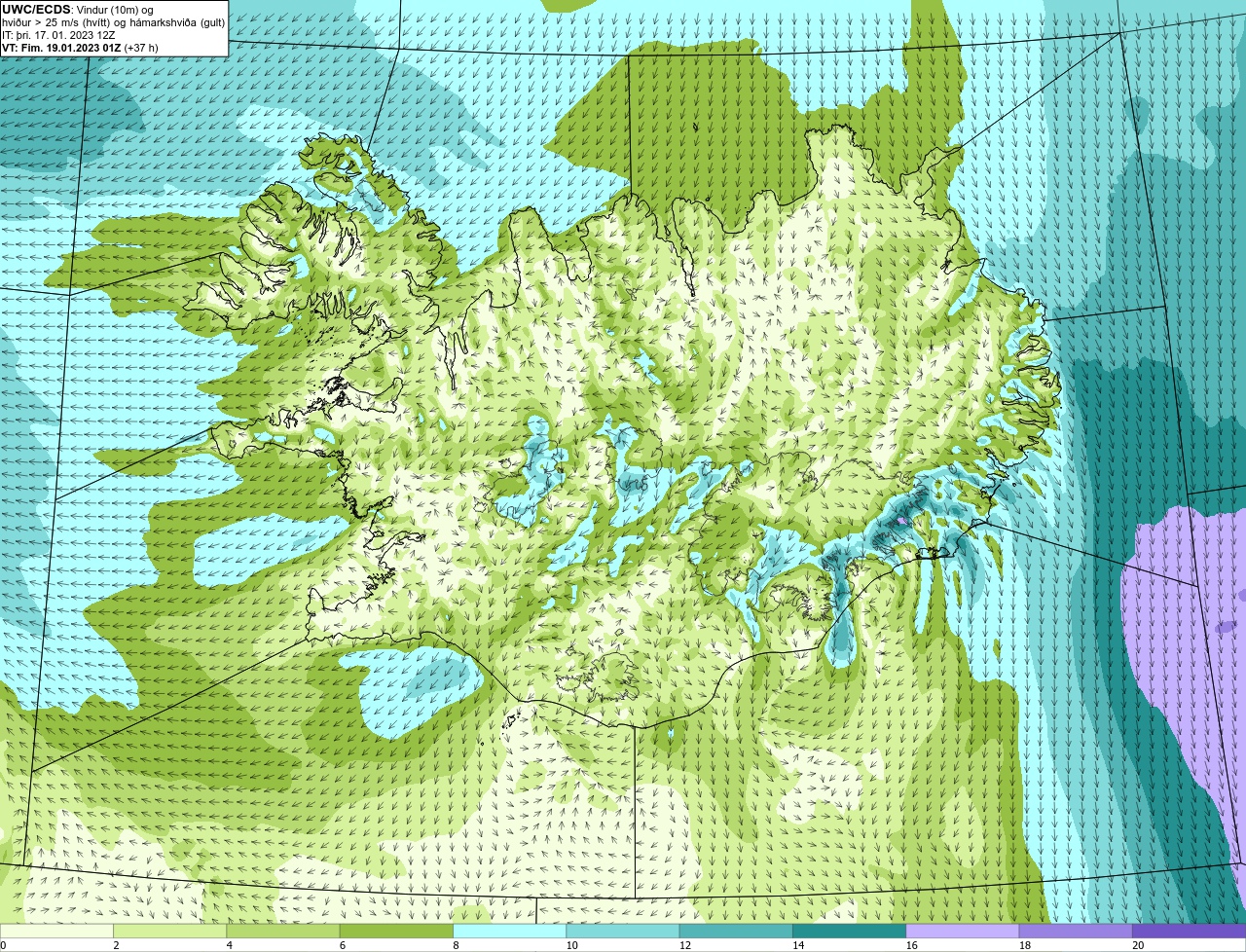Click the legend scale label '18'
1246x952 pixels.
pyautogui.click(x=1024, y=945)
